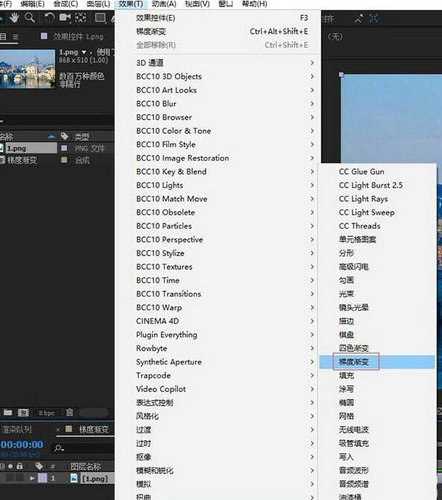Select the highlighted 梯度渐变 submenu item
Image resolution: width=442 pixels, height=500 pixels.
coord(377,362)
